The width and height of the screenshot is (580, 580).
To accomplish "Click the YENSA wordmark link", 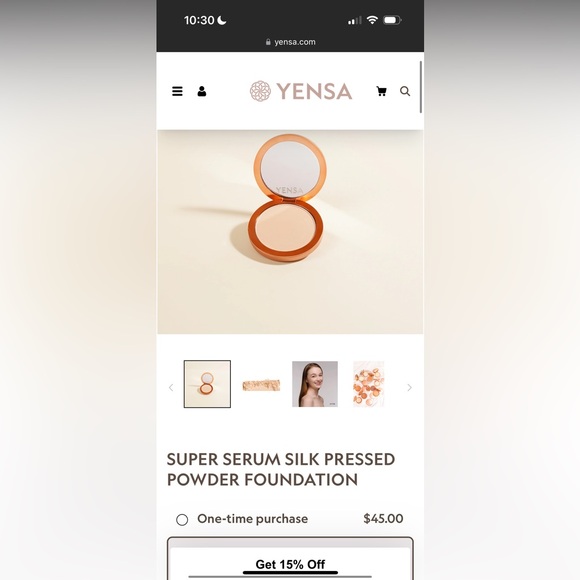I will [x=314, y=91].
